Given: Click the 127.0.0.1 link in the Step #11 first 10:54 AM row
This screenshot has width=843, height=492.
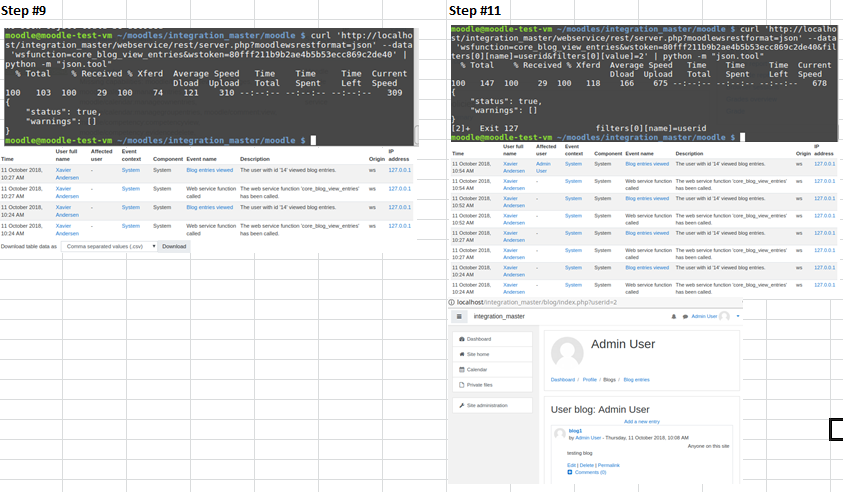Looking at the screenshot, I should 824,164.
